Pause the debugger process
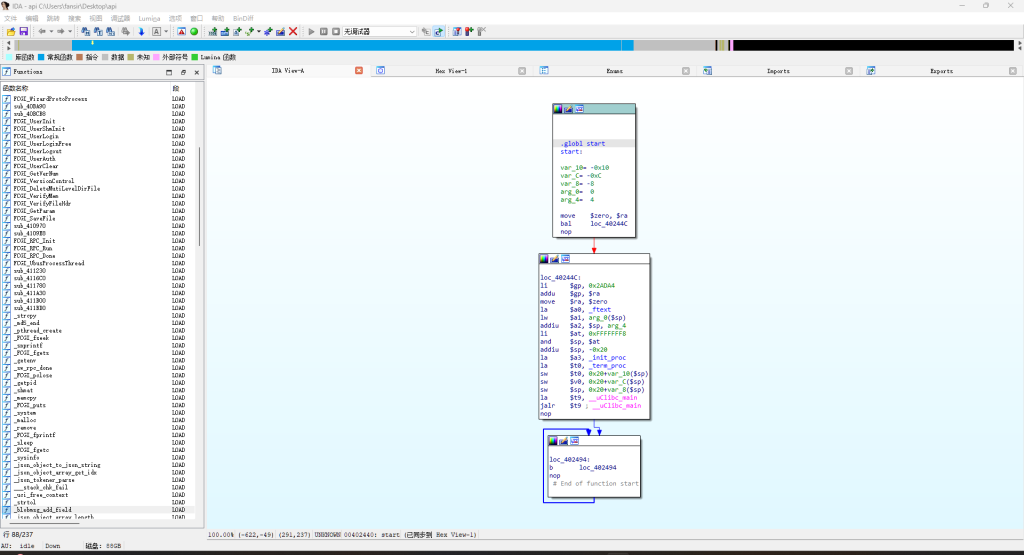 click(x=323, y=31)
